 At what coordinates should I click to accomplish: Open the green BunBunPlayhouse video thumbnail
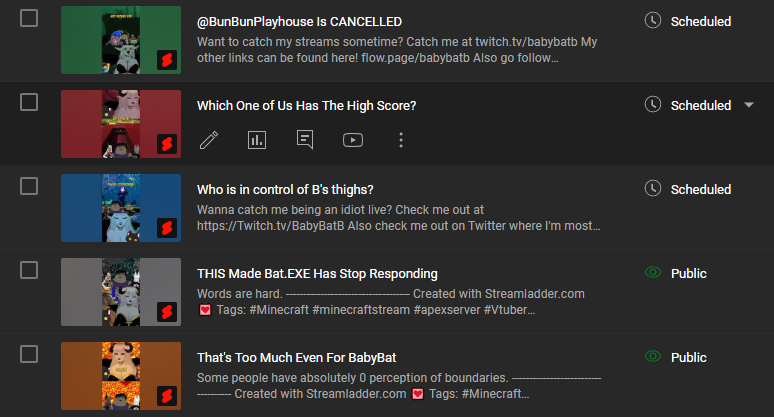click(121, 39)
